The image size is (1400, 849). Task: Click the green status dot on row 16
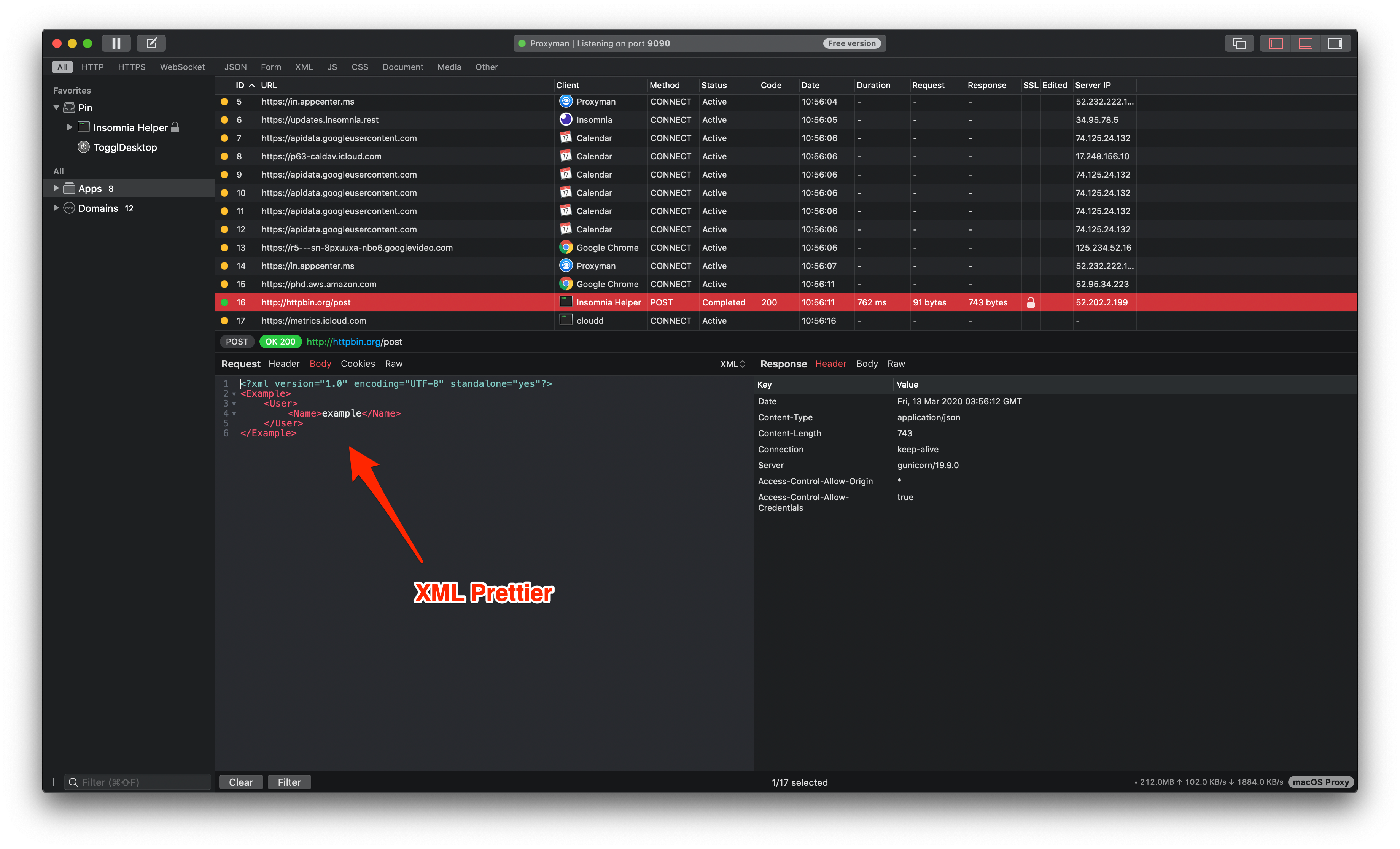[224, 302]
